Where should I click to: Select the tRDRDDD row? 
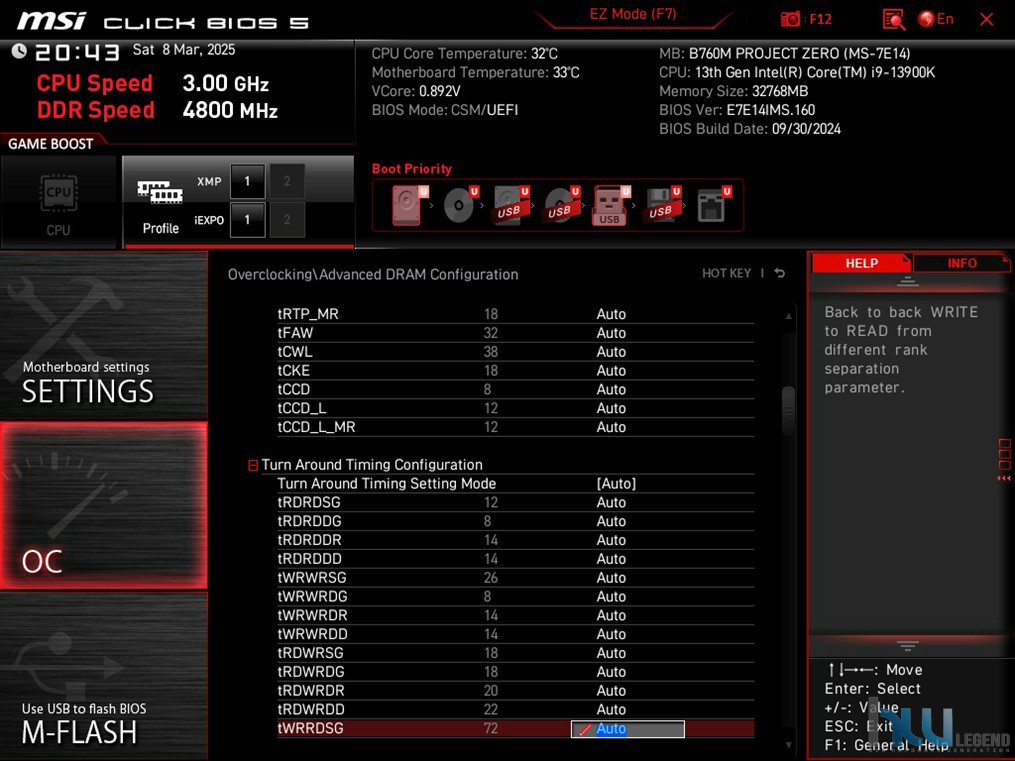click(x=516, y=558)
